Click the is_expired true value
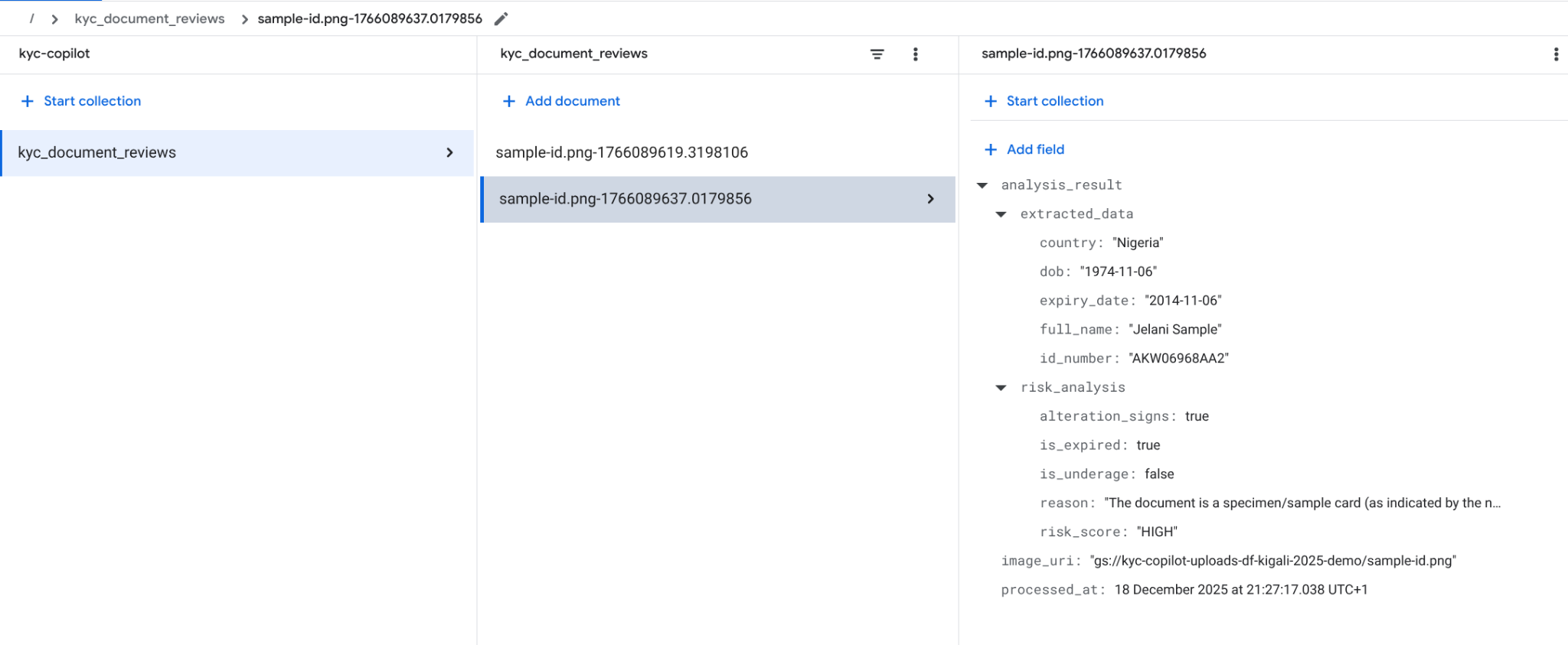 [x=1148, y=445]
